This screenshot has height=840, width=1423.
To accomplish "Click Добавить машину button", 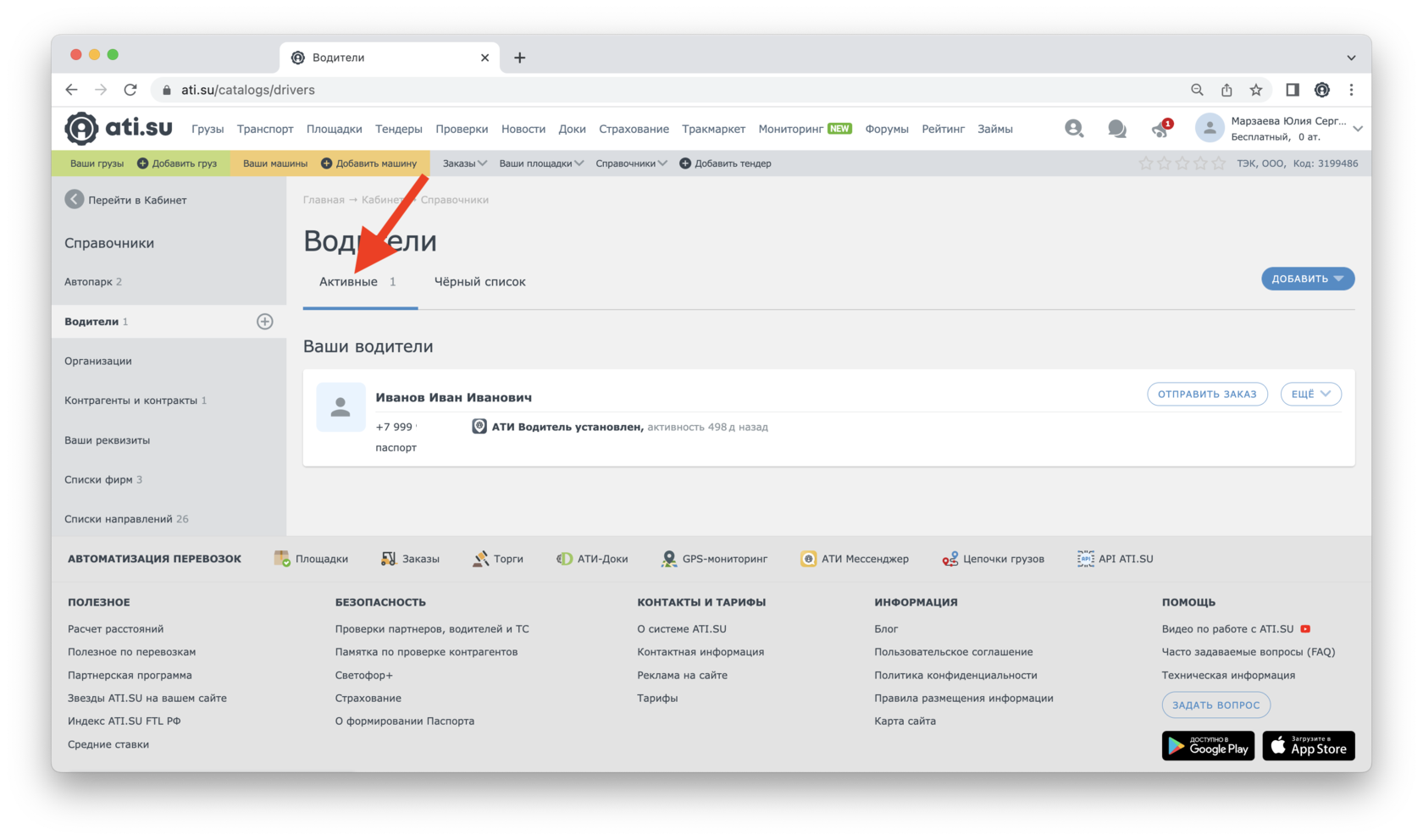I will (x=369, y=163).
